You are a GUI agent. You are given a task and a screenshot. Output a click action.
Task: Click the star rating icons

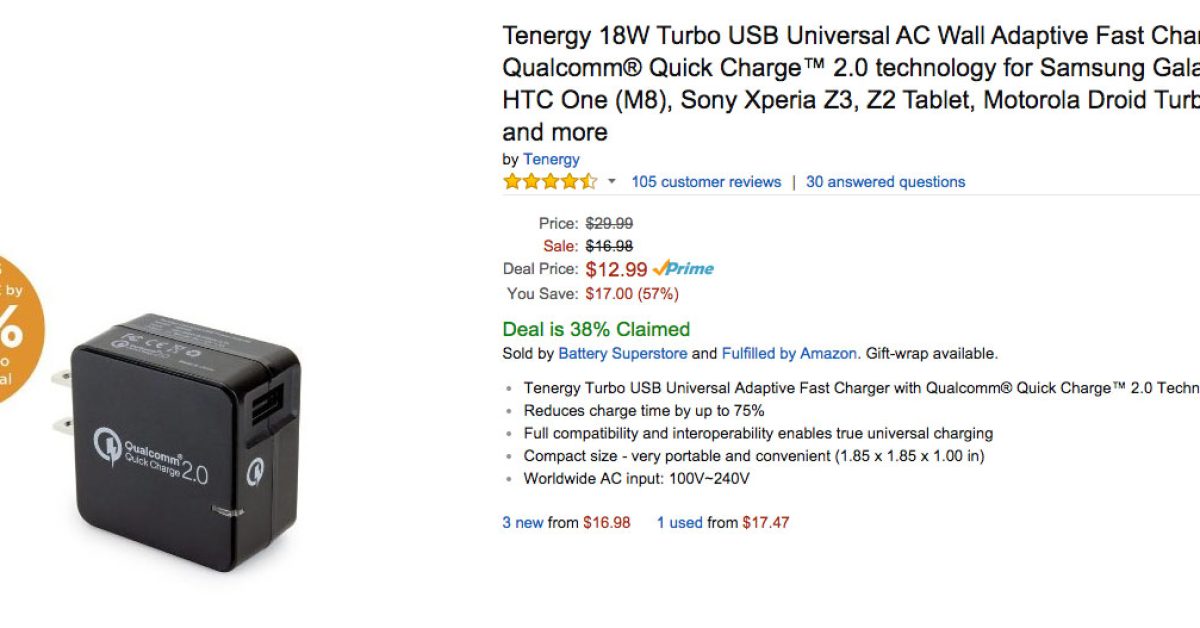pos(549,182)
